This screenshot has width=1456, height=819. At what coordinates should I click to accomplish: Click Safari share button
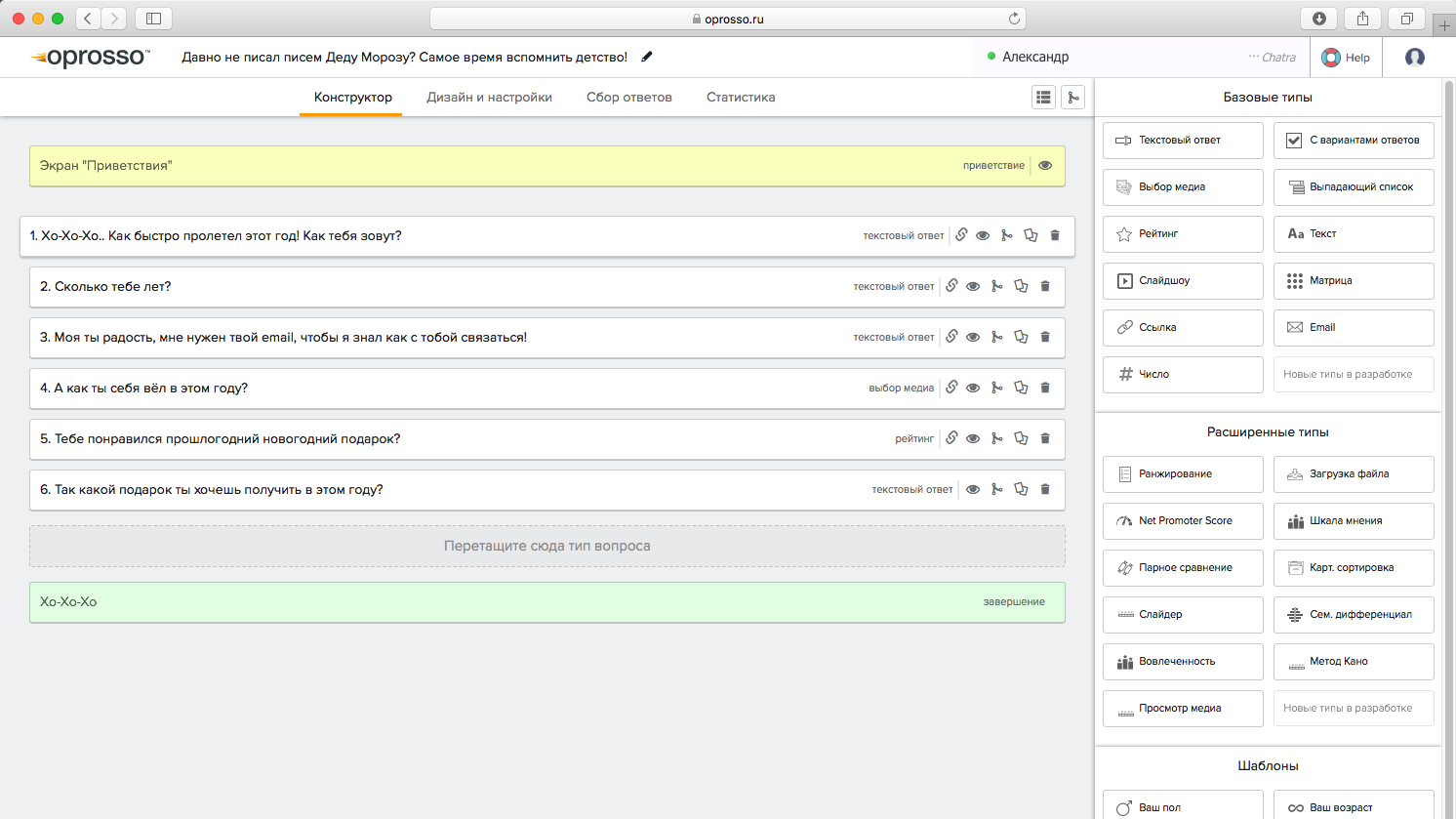coord(1362,19)
